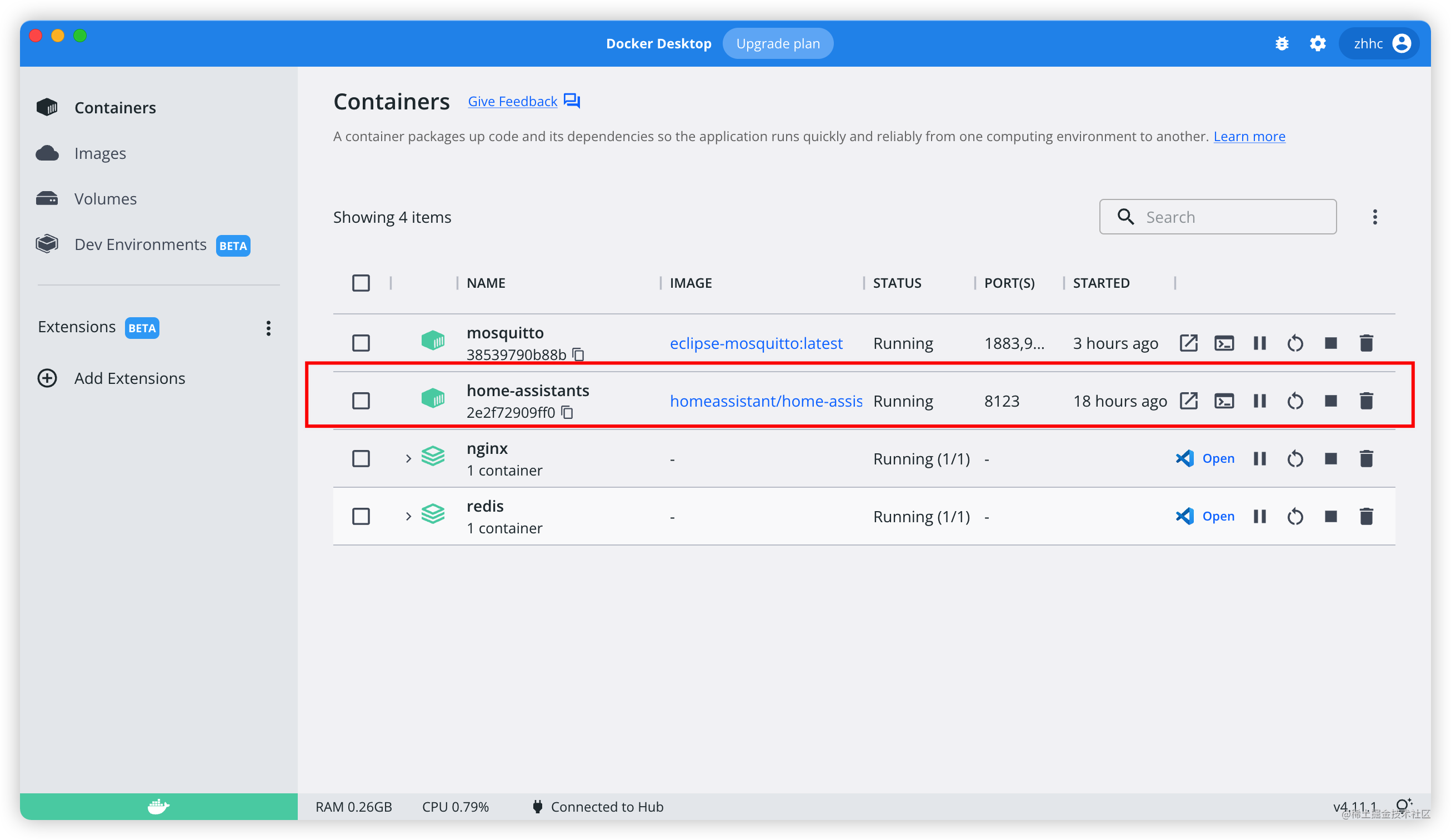Tick the redis row checkbox
The height and width of the screenshot is (840, 1451).
(361, 517)
